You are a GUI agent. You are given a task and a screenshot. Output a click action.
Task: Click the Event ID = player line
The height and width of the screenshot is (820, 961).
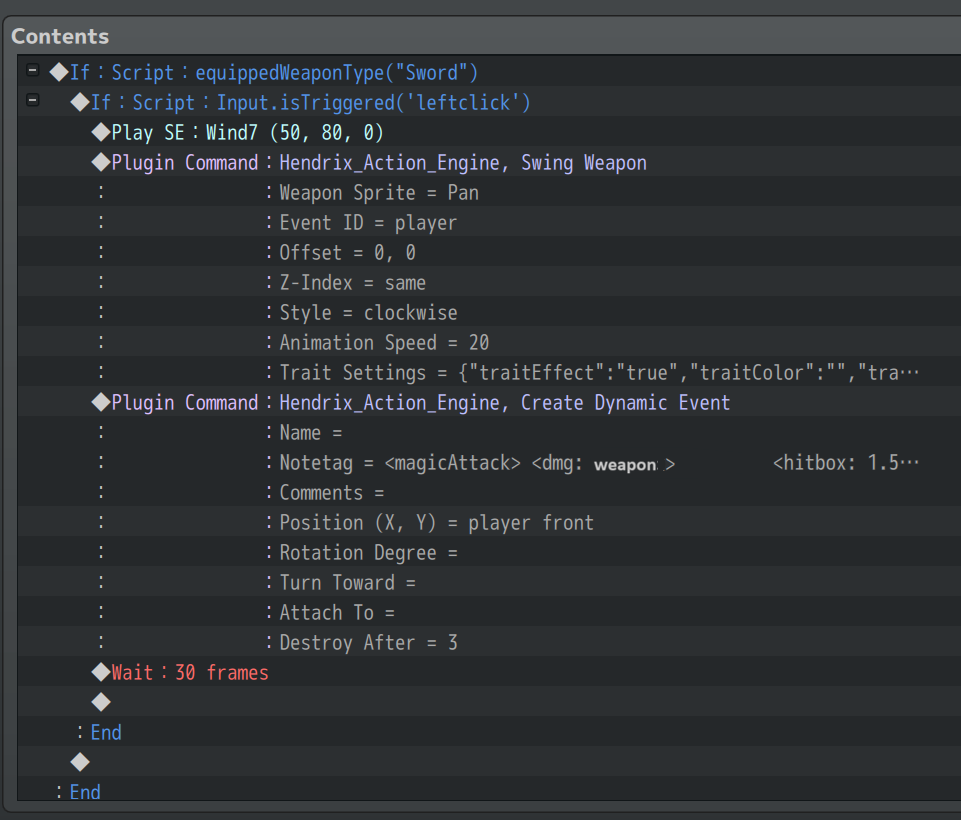489,222
